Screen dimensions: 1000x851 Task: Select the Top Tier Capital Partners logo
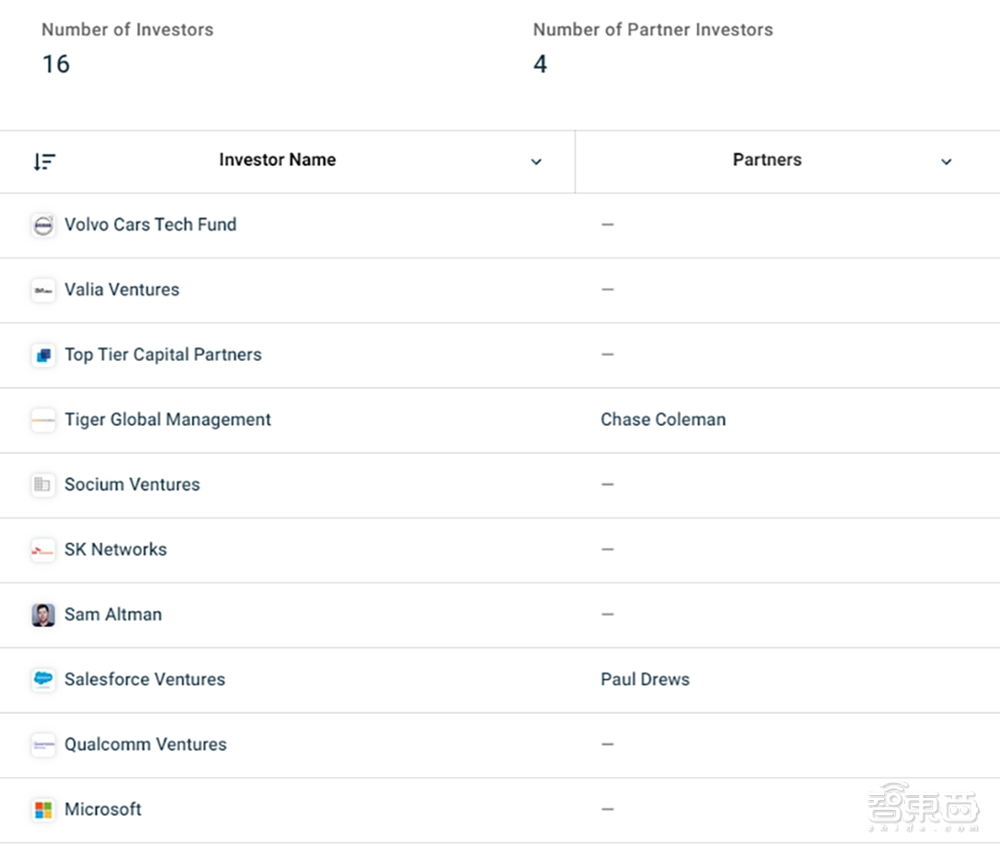coord(43,355)
